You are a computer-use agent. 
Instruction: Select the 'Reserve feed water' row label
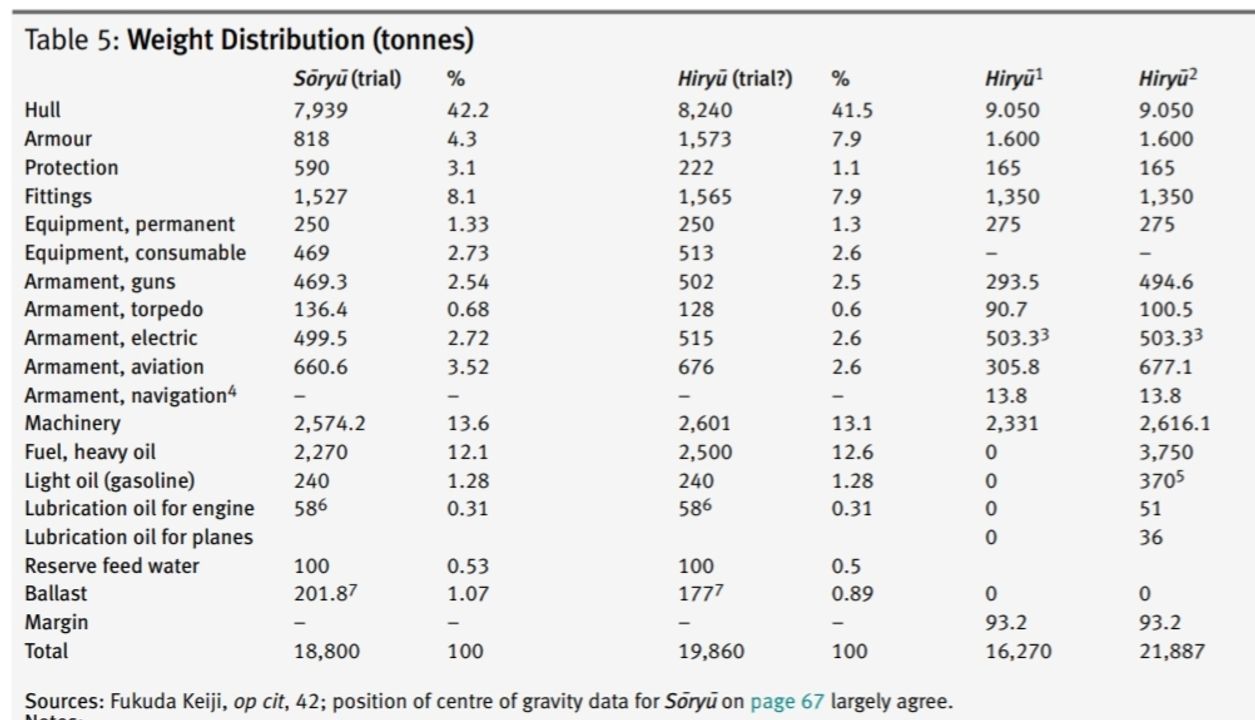tap(112, 566)
